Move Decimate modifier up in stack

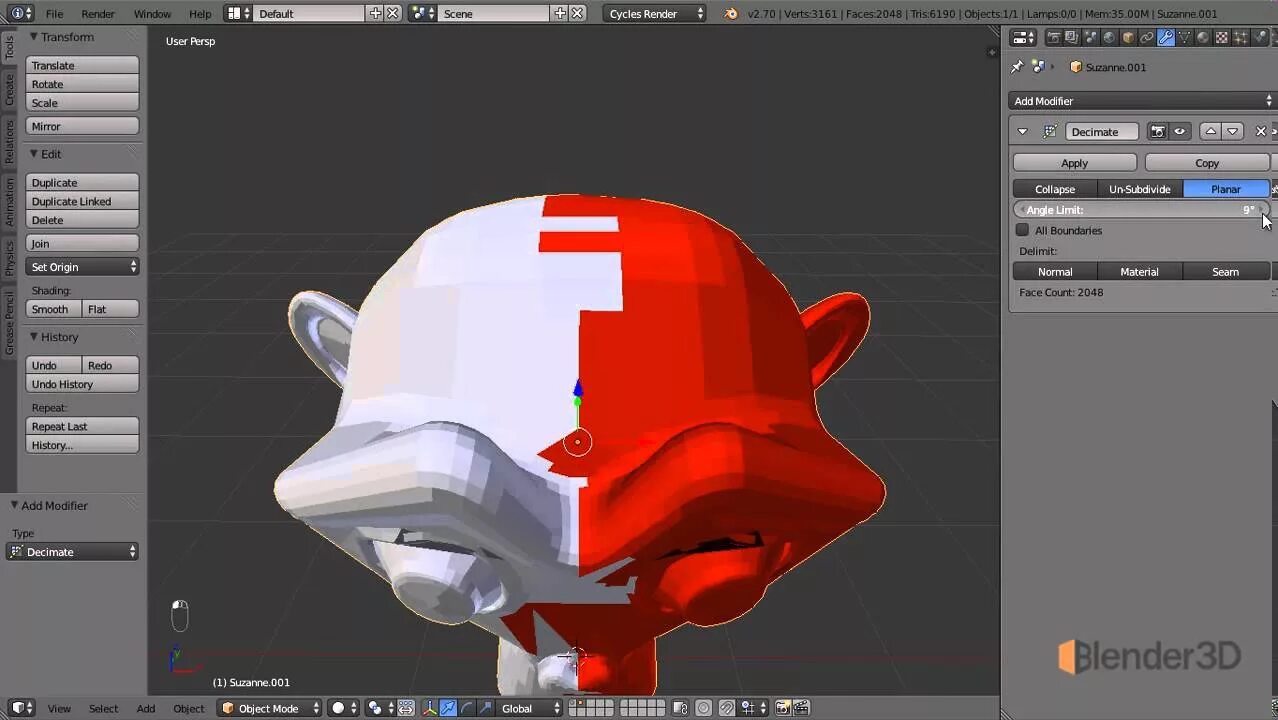tap(1210, 131)
